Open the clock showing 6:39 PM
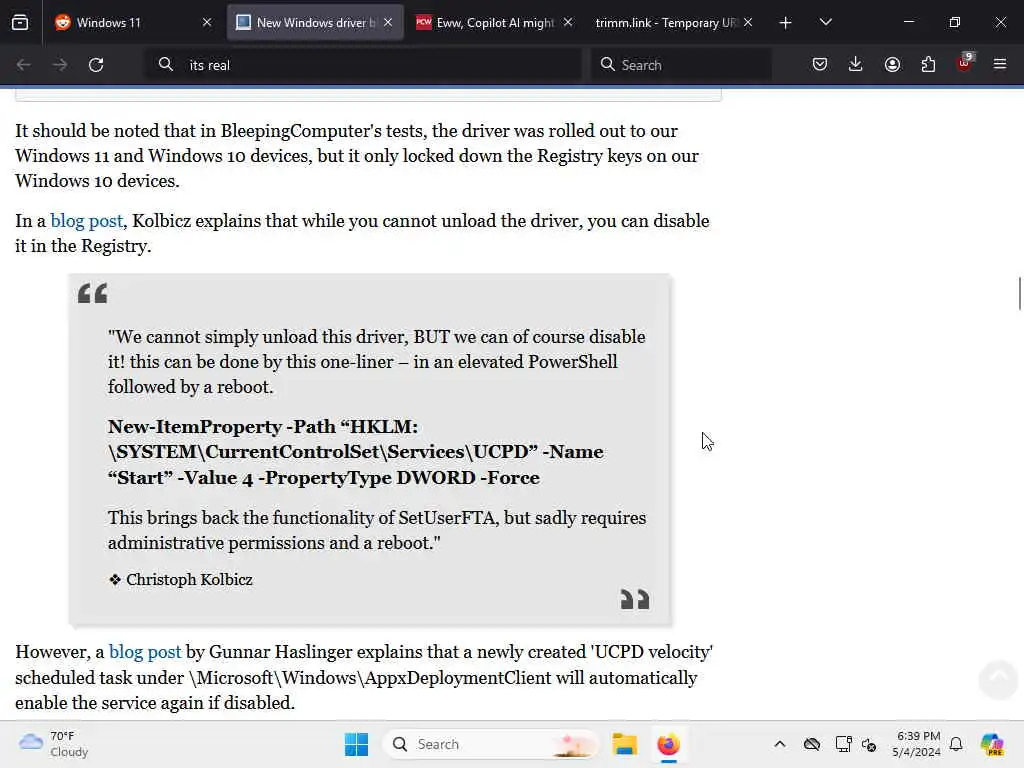Image resolution: width=1024 pixels, height=768 pixels. (917, 744)
